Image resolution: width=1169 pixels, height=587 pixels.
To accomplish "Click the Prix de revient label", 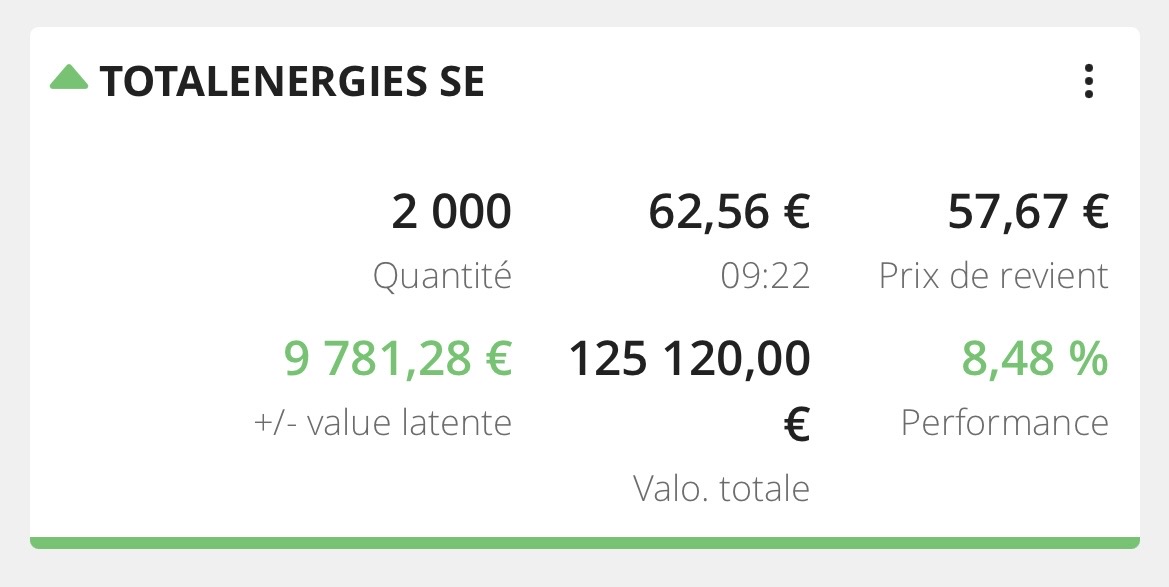I will click(994, 276).
